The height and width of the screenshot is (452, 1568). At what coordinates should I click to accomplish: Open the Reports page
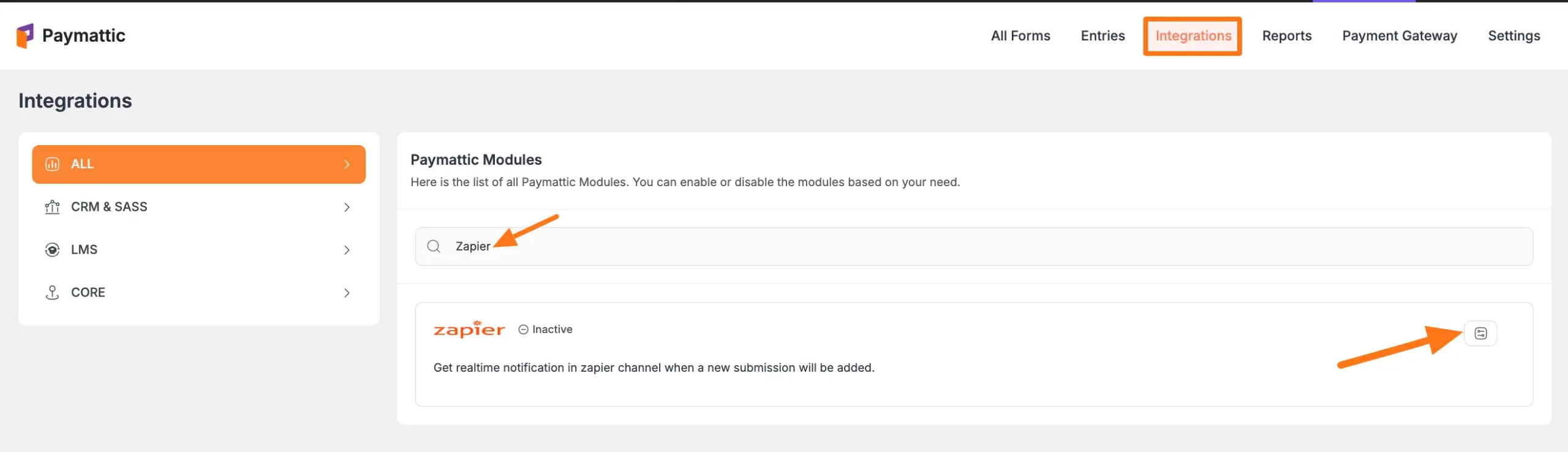tap(1286, 36)
